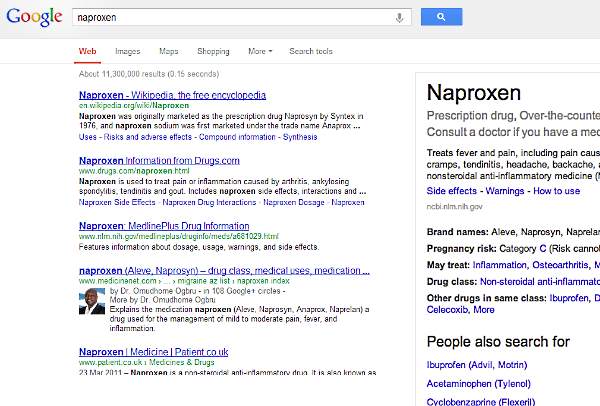Click Ibuprofen (Advil, Motrin) related search
Screen dimensions: 600x406
click(477, 365)
